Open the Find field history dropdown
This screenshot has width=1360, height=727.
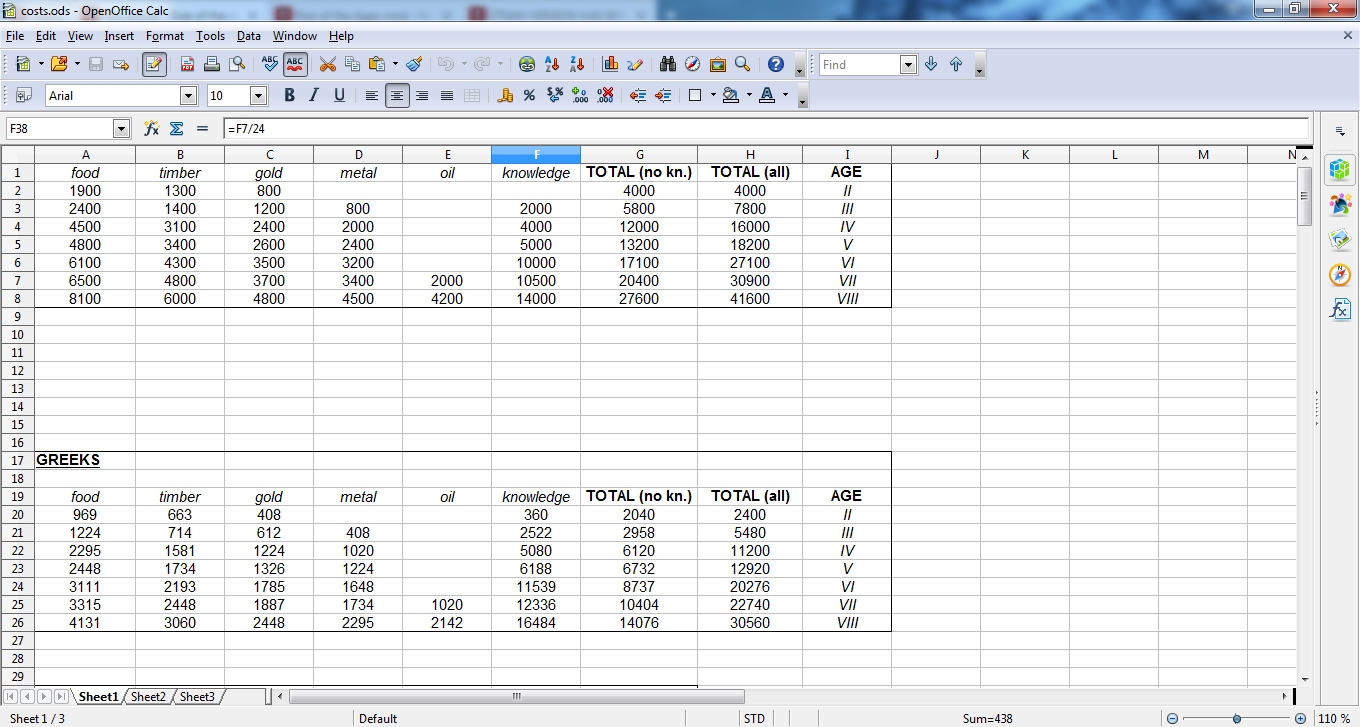(908, 64)
